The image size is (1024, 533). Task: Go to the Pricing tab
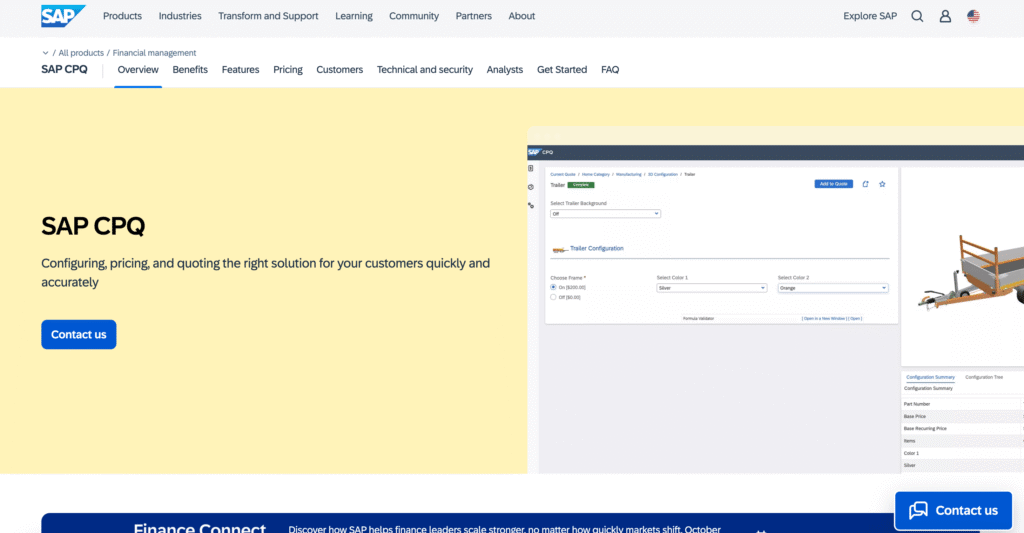tap(287, 69)
